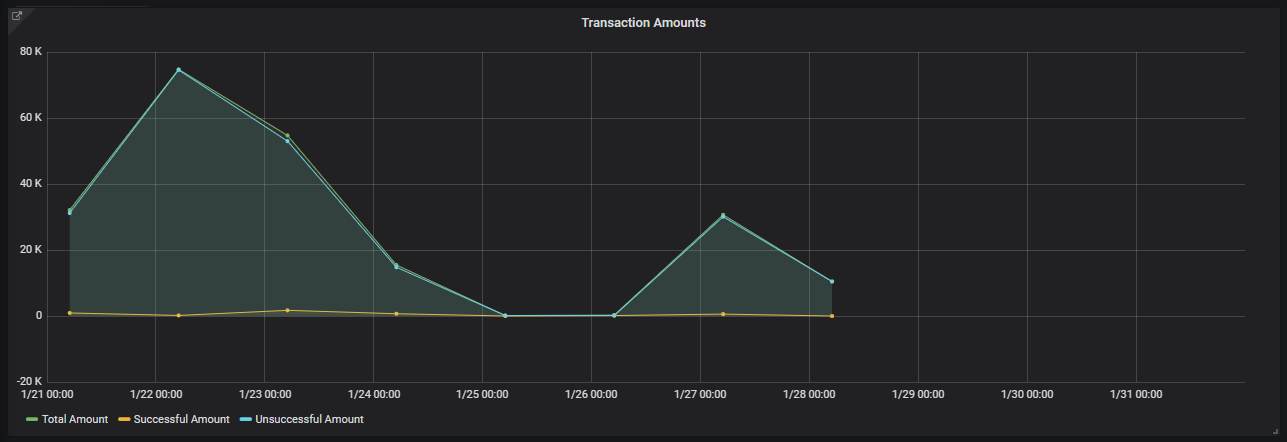Pick color via Unsuccessful Amount blue swatch

245,420
